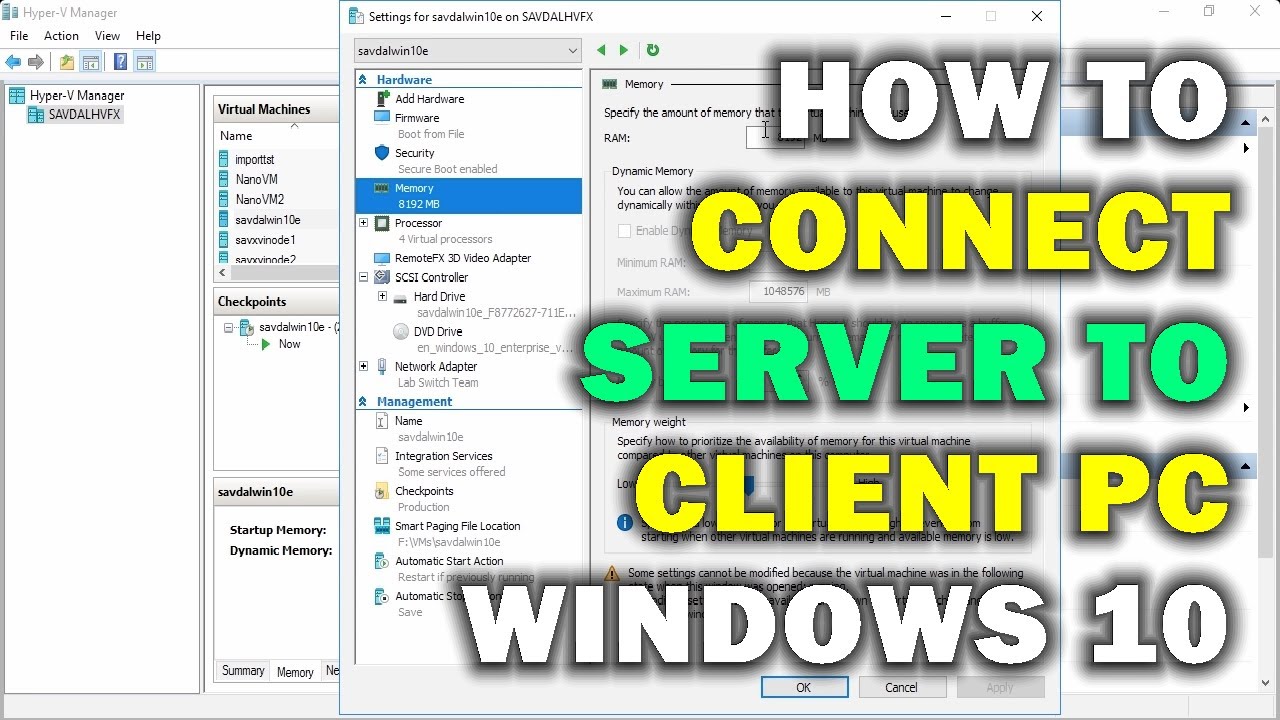Collapse the SCSI Controller node
The image size is (1280, 720).
click(363, 277)
